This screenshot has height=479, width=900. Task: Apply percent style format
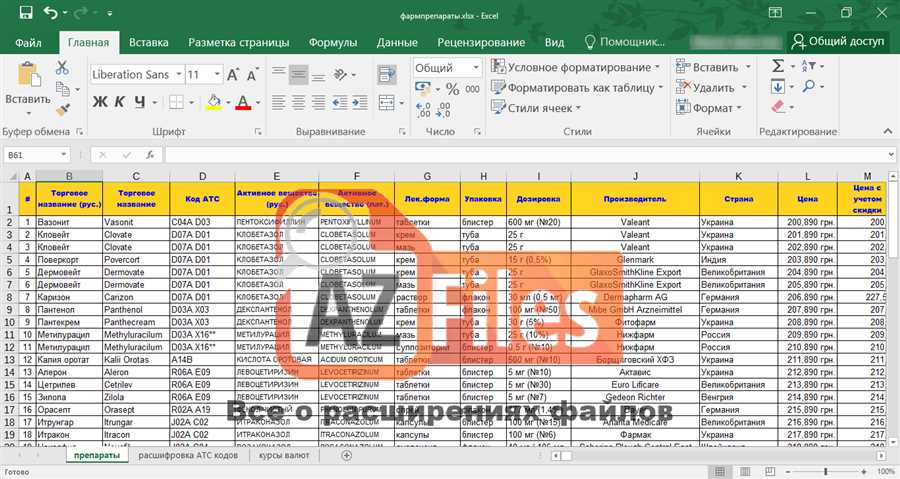click(x=452, y=89)
